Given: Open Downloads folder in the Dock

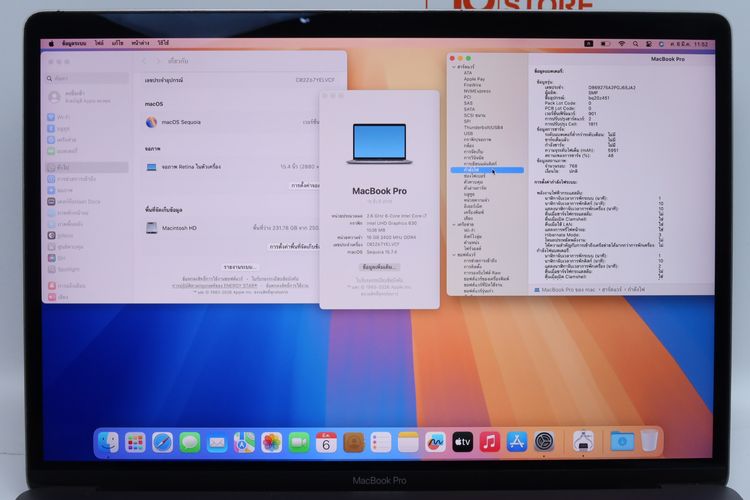Looking at the screenshot, I should point(622,442).
